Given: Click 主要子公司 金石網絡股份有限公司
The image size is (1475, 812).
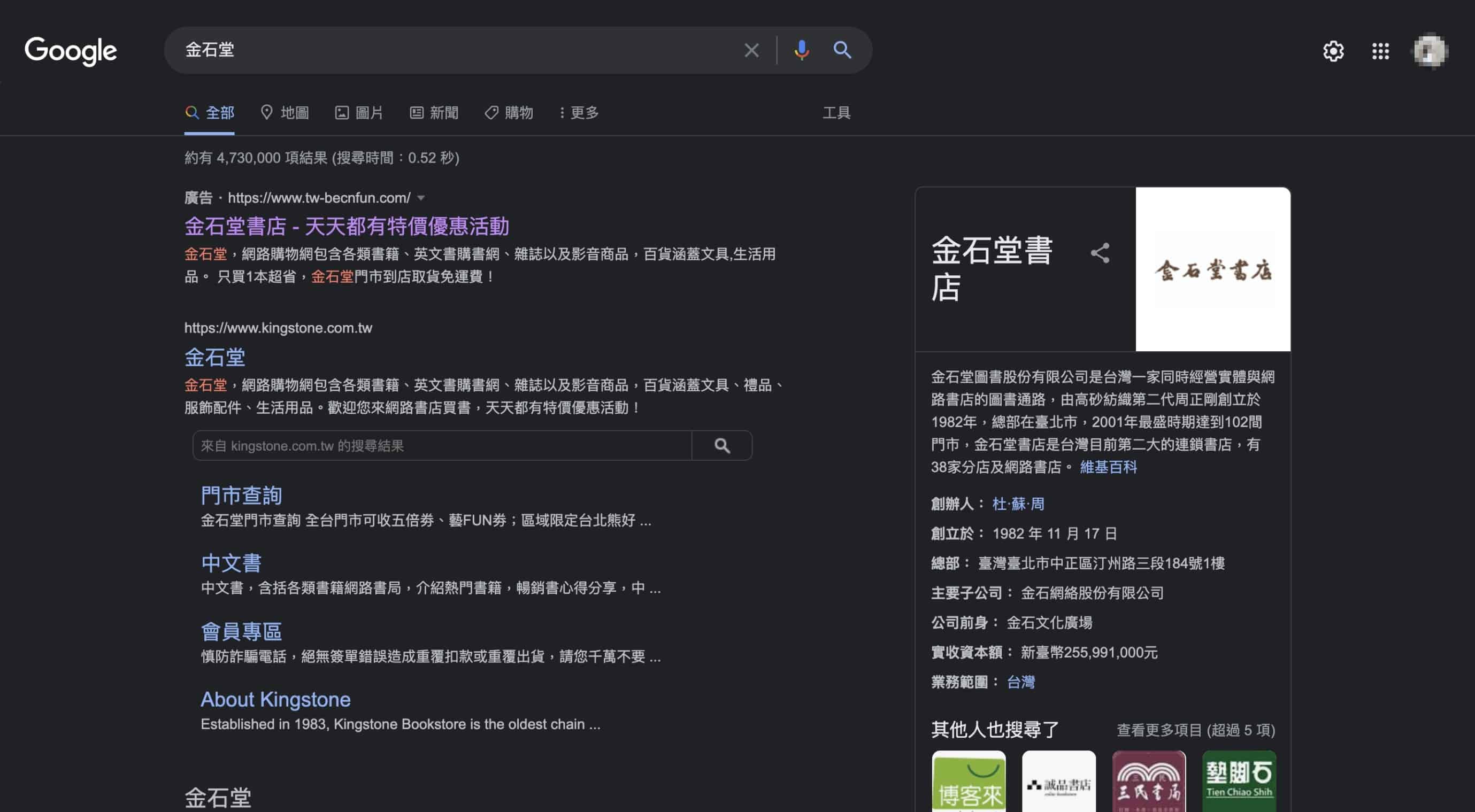Looking at the screenshot, I should coord(1092,593).
